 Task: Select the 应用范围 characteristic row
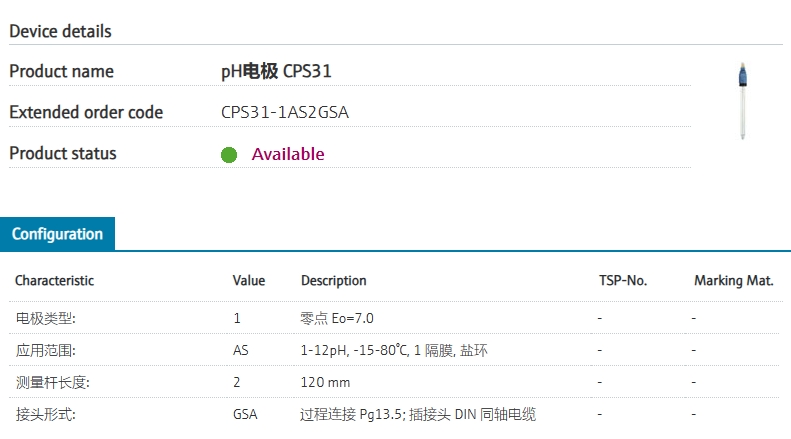click(396, 350)
